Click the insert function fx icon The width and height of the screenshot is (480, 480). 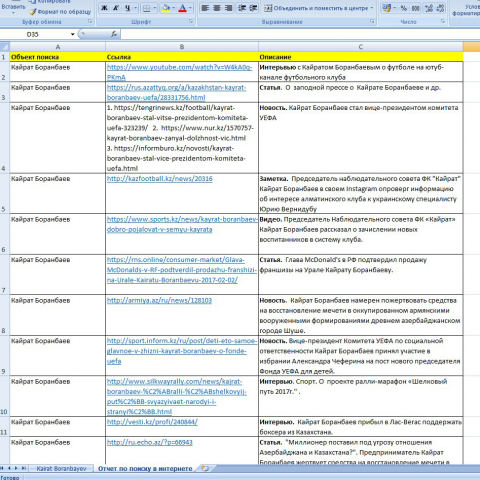tap(114, 34)
